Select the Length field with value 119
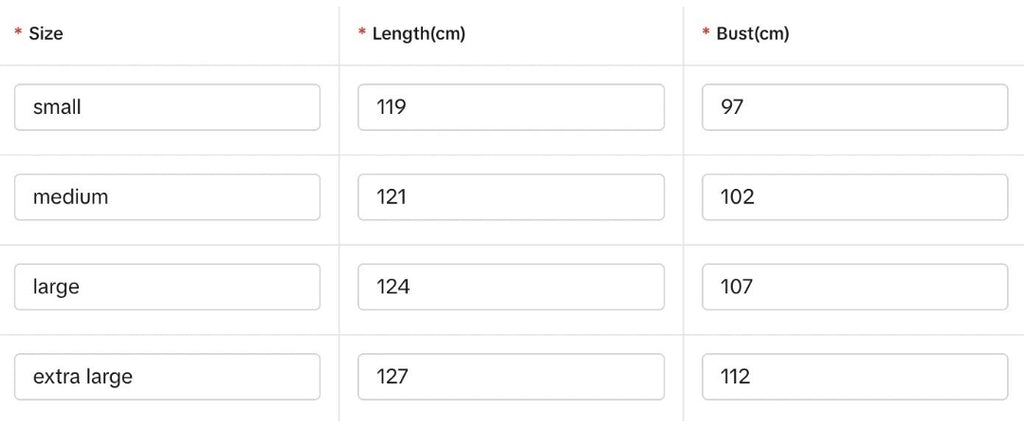 click(x=511, y=107)
